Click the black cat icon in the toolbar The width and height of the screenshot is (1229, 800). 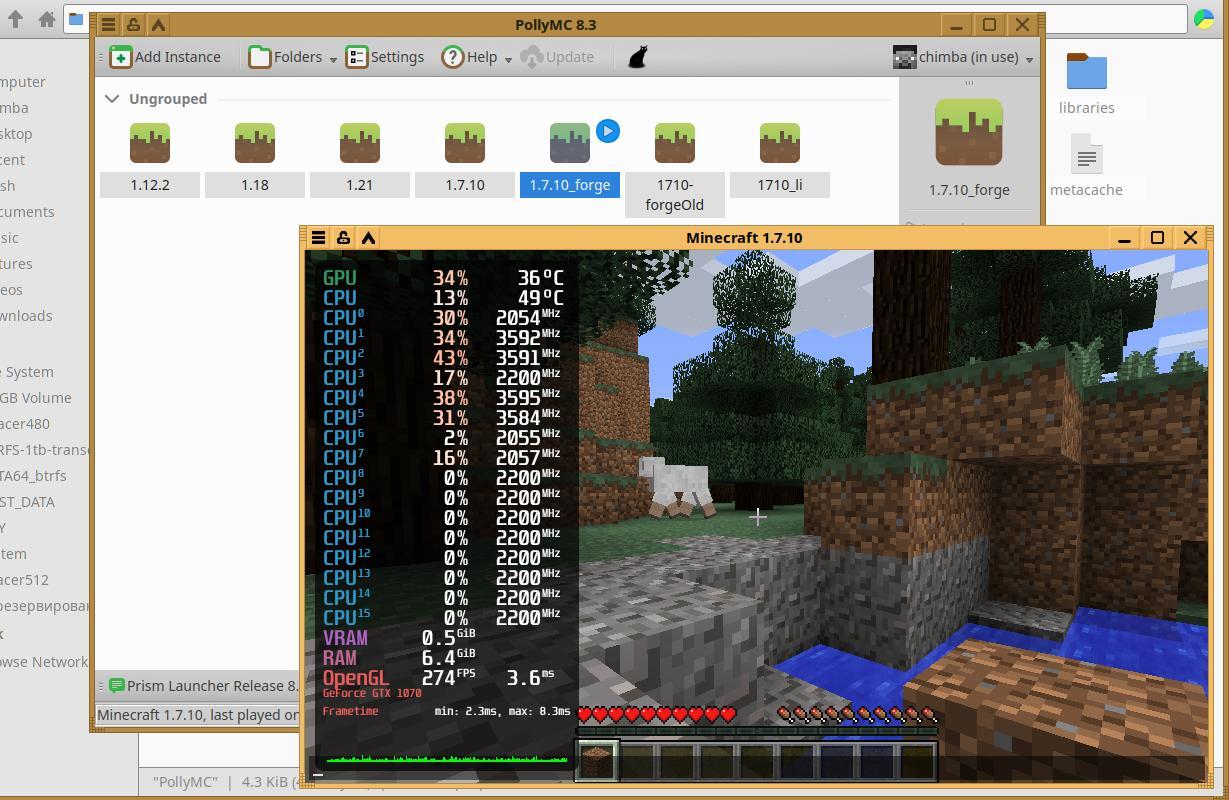click(637, 57)
